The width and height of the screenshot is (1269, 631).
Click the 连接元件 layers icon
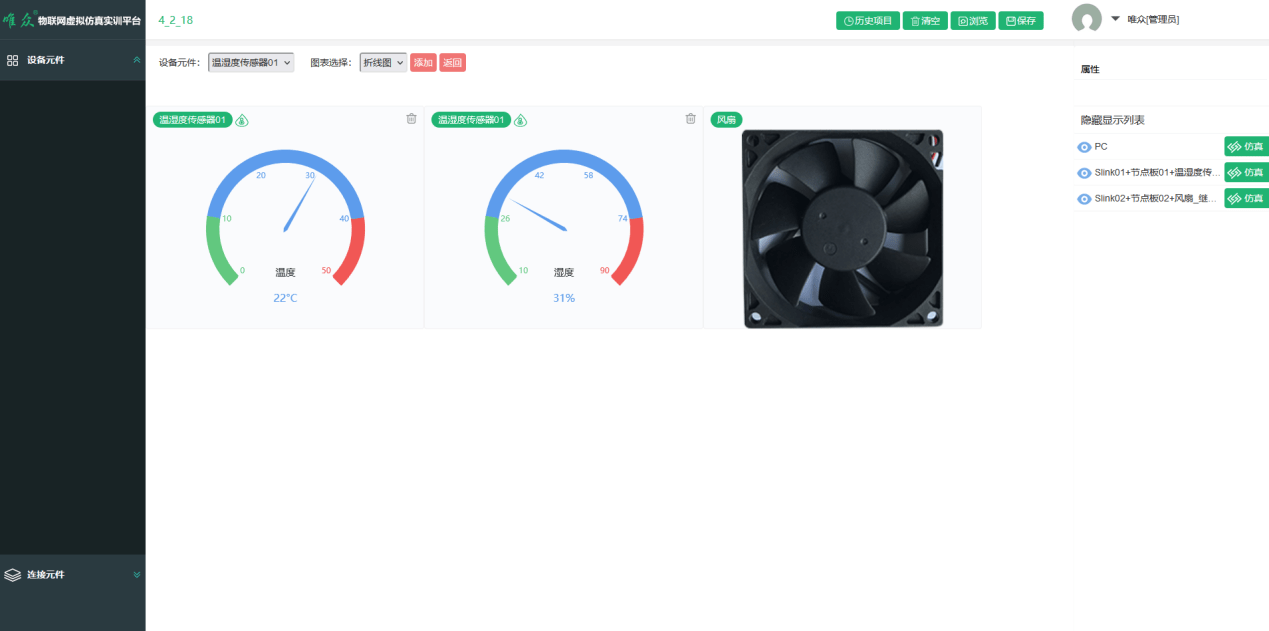coord(13,575)
